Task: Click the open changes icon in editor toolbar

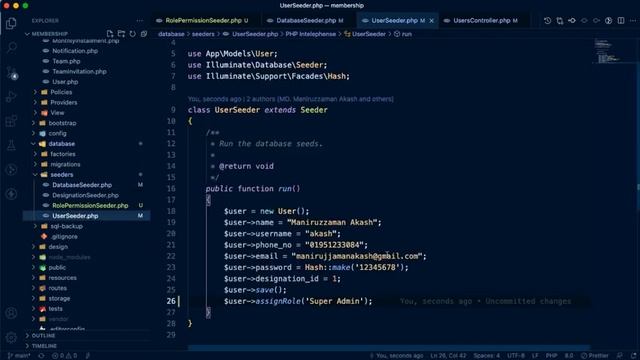Action: tap(560, 20)
